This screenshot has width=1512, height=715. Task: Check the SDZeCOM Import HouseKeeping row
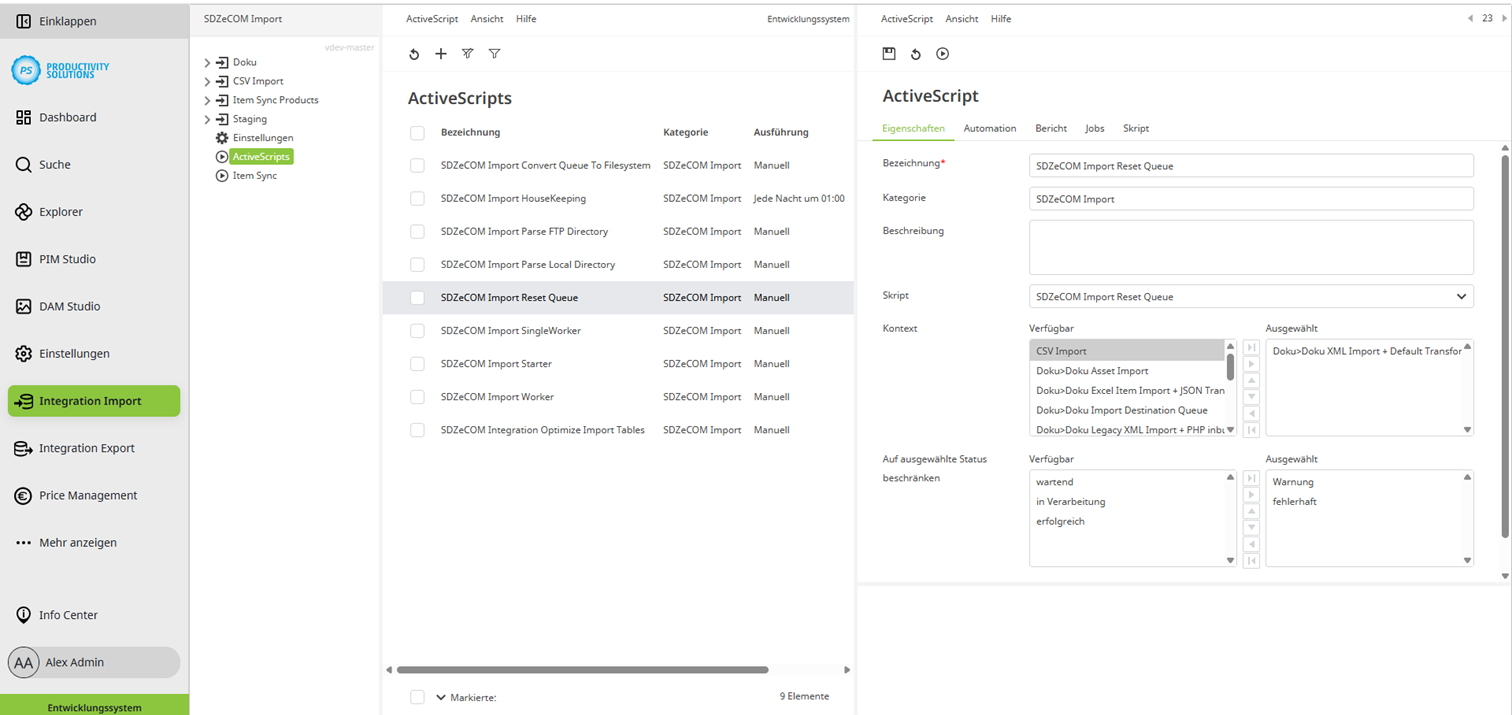point(417,198)
